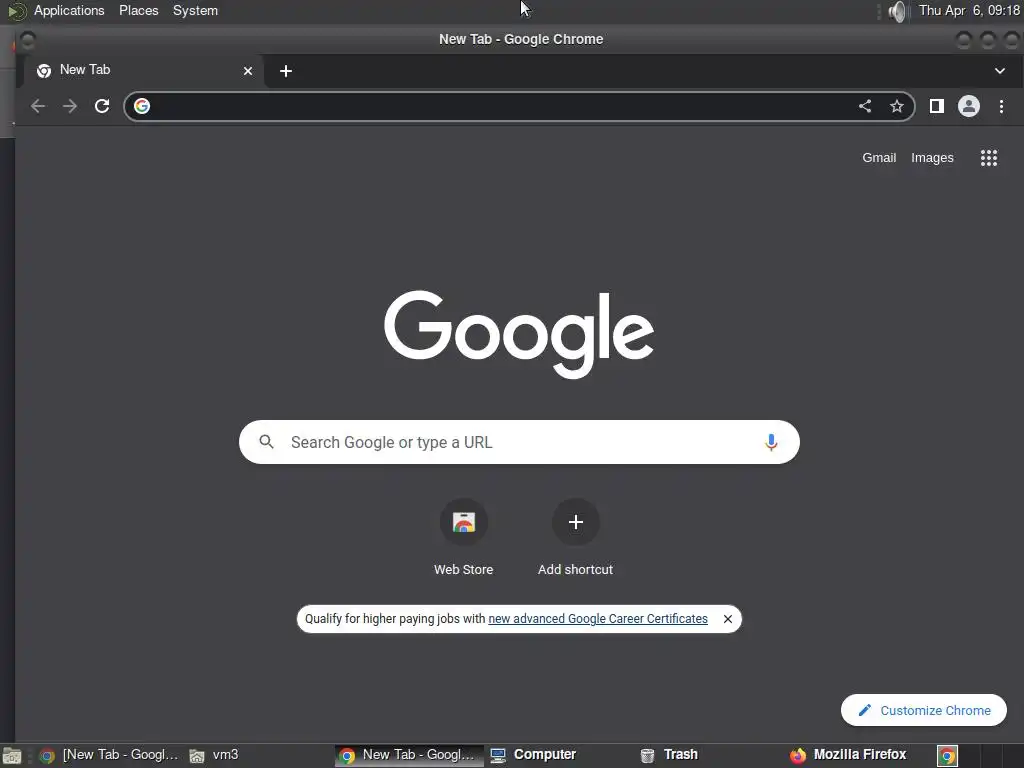Viewport: 1024px width, 768px height.
Task: Switch to Mozilla Firefox in taskbar
Action: coord(848,755)
